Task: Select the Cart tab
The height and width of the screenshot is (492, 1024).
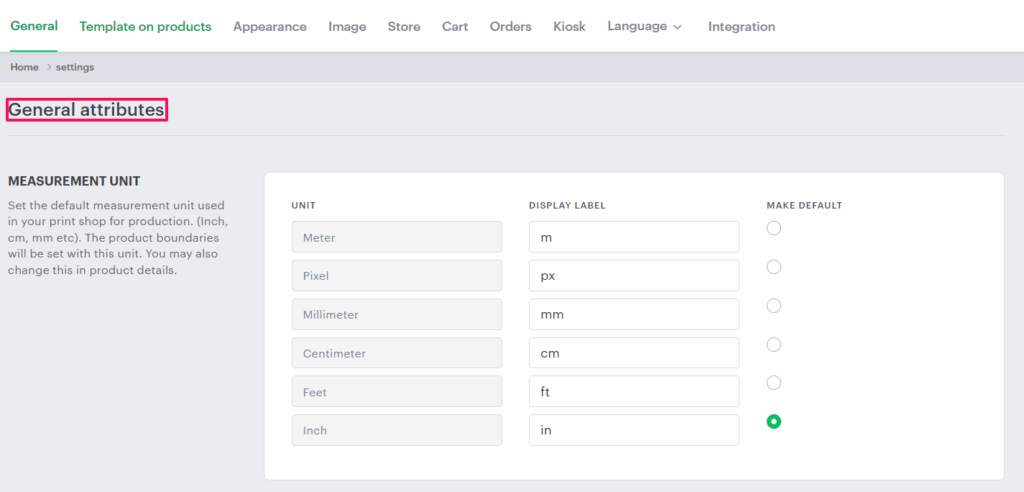Action: 455,27
